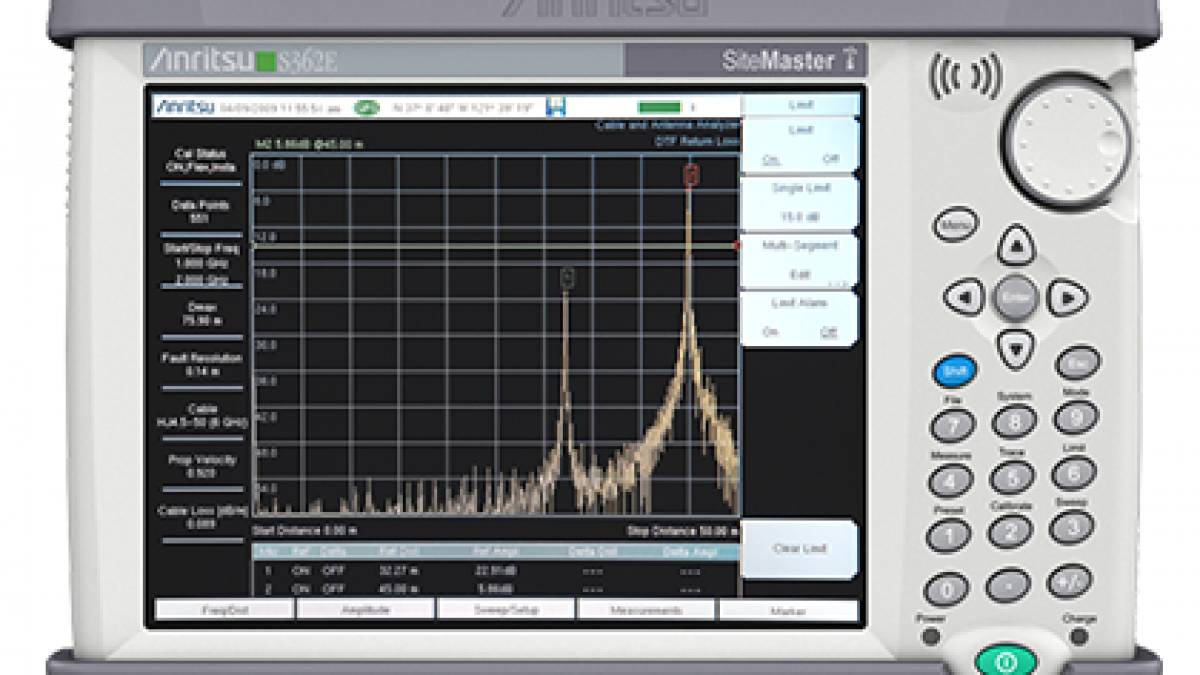Image resolution: width=1200 pixels, height=675 pixels.
Task: Tap the 7 File key
Action: click(x=952, y=426)
